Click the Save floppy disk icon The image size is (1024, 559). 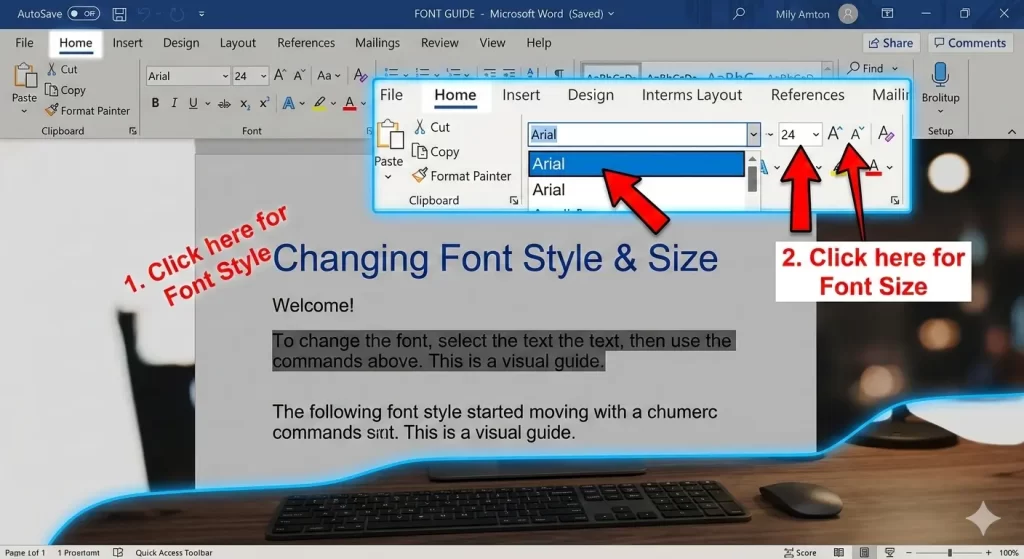coord(120,14)
